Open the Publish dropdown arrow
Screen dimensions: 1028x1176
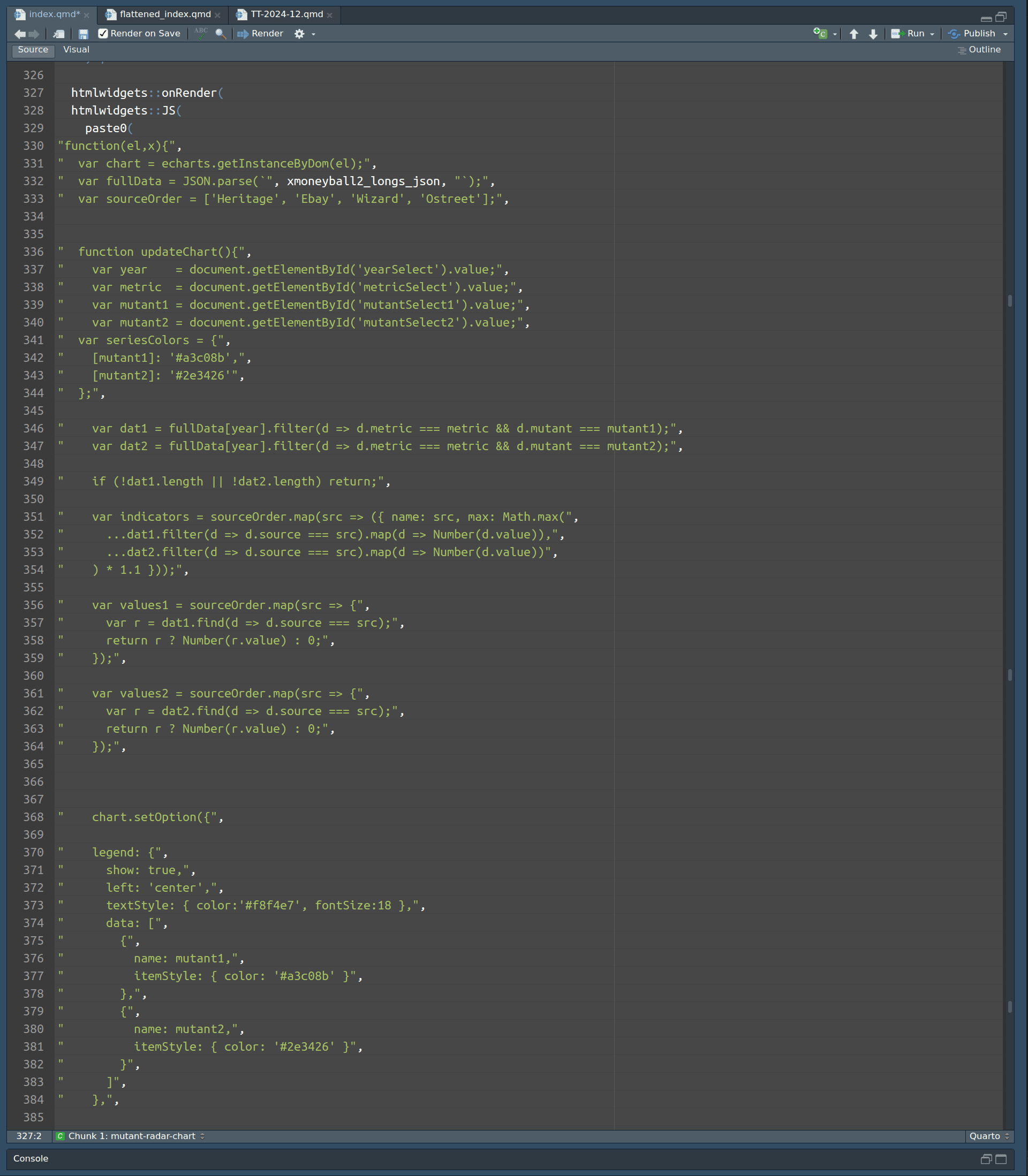click(1005, 34)
